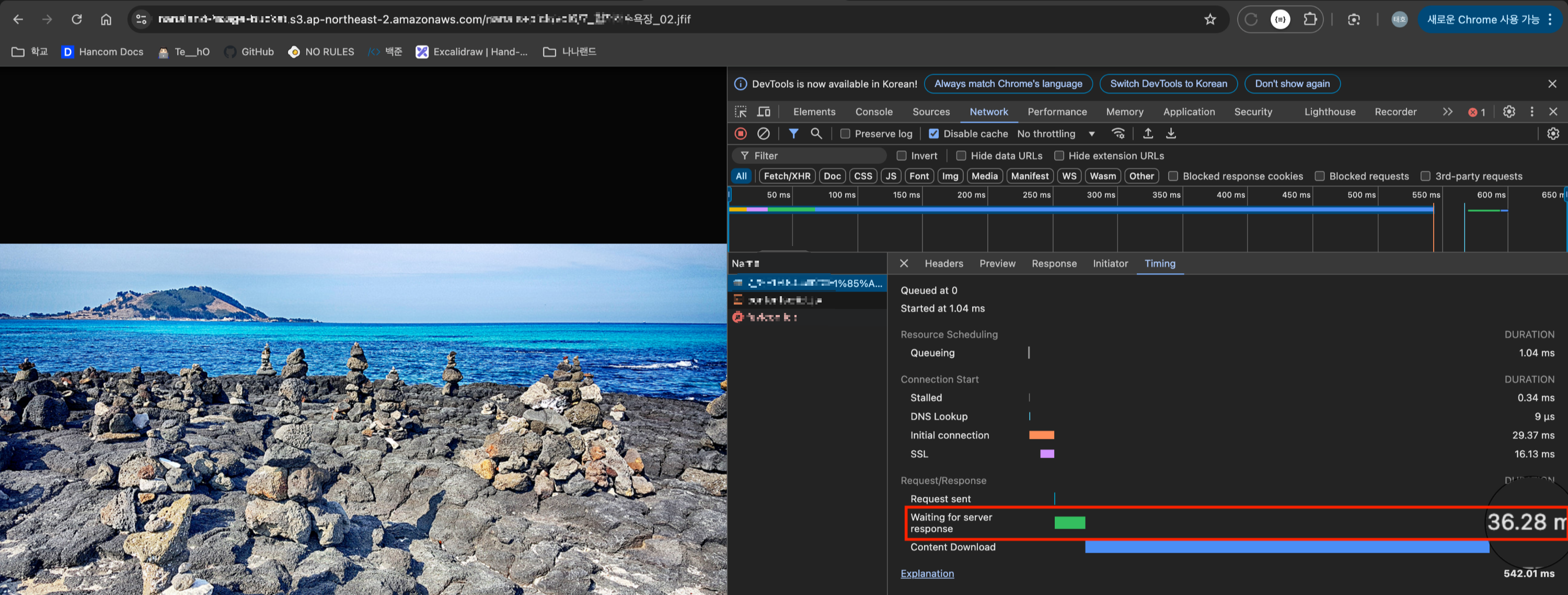Toggle the device toolbar icon
The height and width of the screenshot is (595, 1568).
pyautogui.click(x=763, y=111)
